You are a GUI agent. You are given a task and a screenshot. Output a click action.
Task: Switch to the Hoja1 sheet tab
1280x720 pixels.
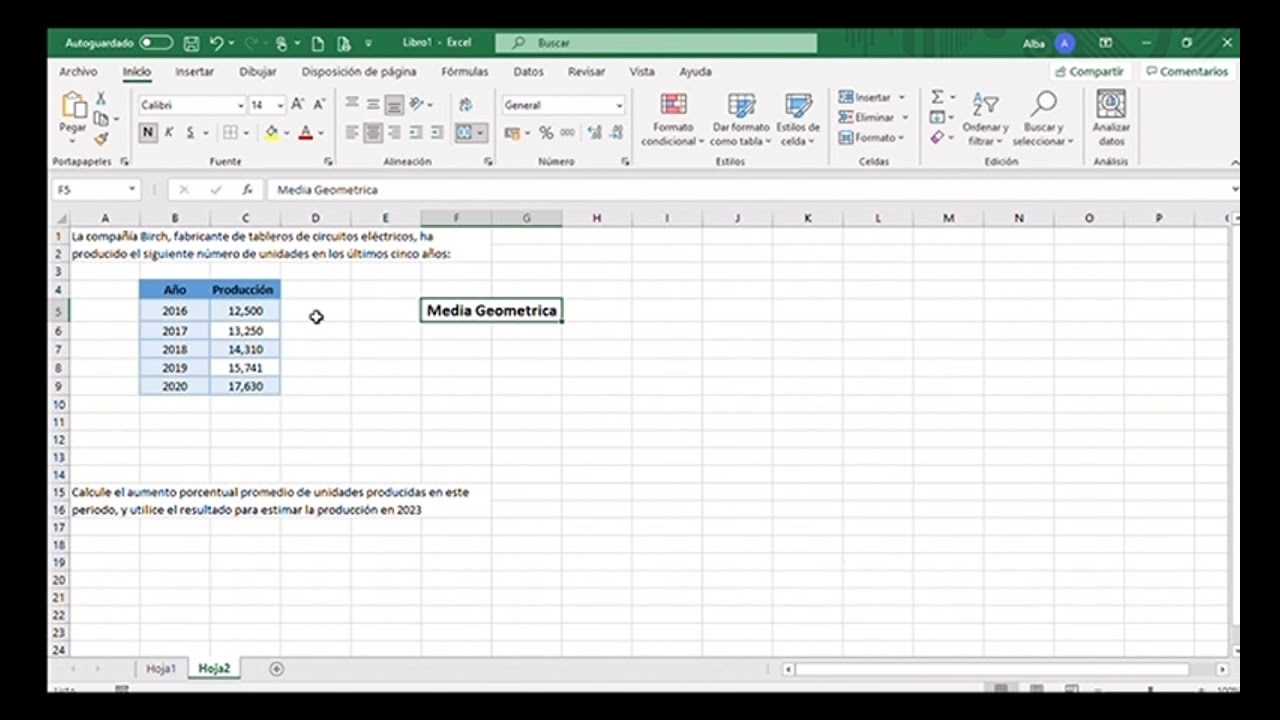(x=161, y=668)
